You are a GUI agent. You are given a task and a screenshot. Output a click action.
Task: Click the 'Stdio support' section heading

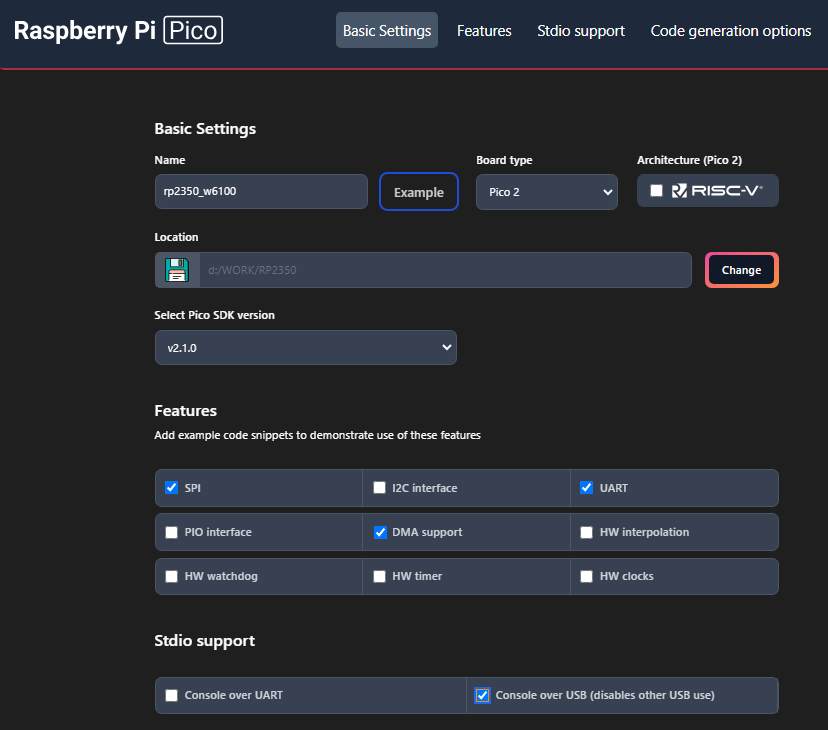[x=204, y=641]
